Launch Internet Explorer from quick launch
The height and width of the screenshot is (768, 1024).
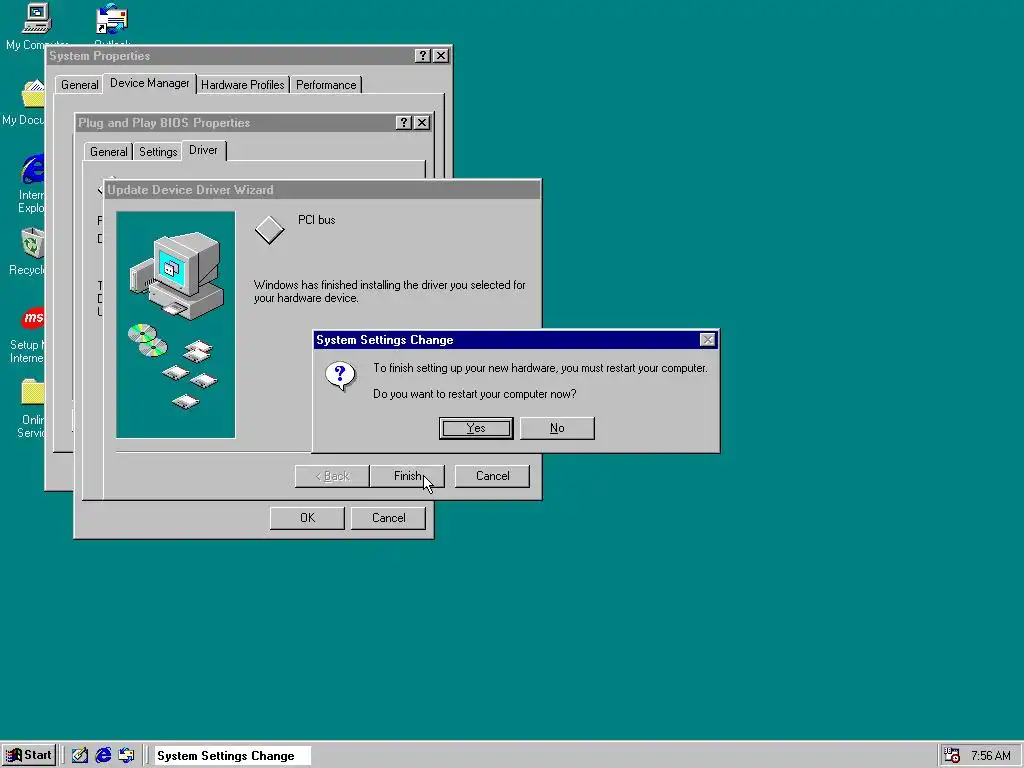(103, 756)
